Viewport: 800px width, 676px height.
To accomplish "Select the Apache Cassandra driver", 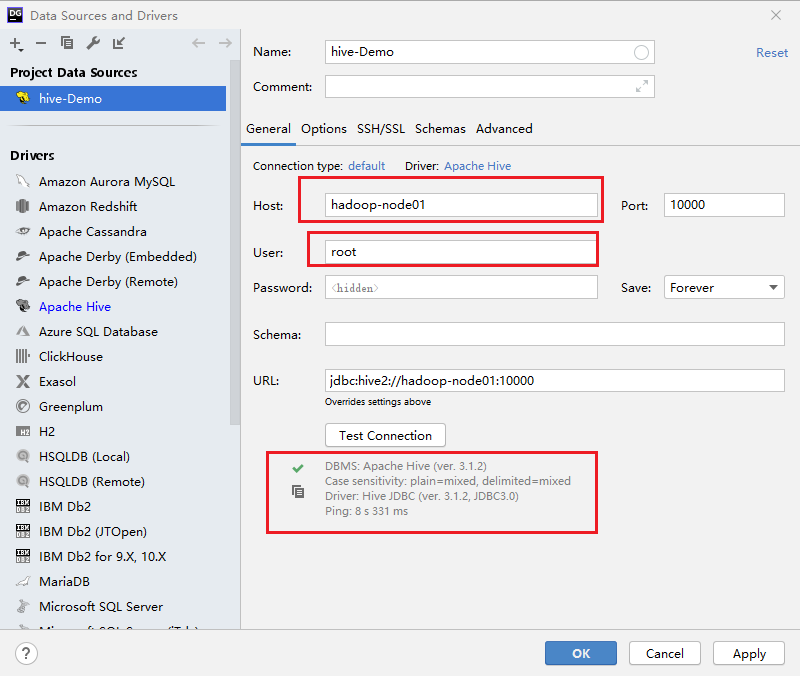I will click(92, 232).
